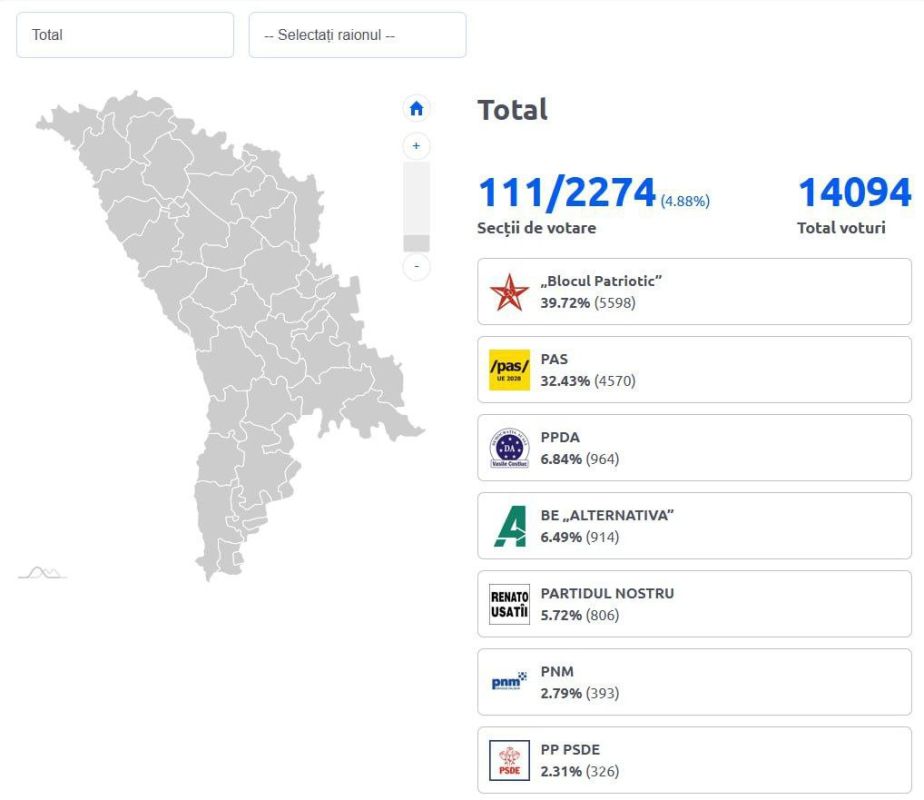Open the Total dropdown selector
The width and height of the screenshot is (924, 800).
[x=125, y=35]
